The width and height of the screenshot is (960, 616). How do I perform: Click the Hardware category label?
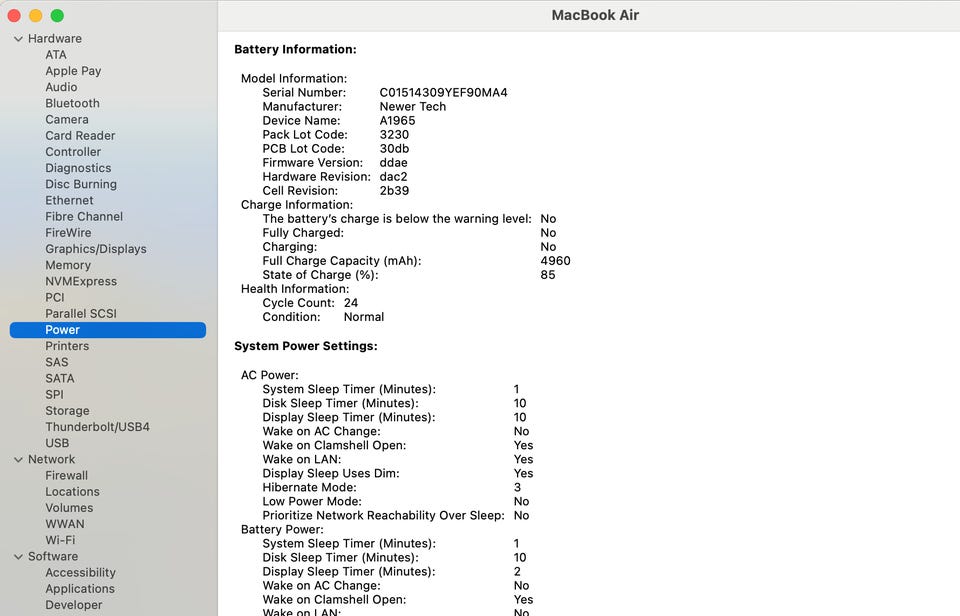(54, 39)
